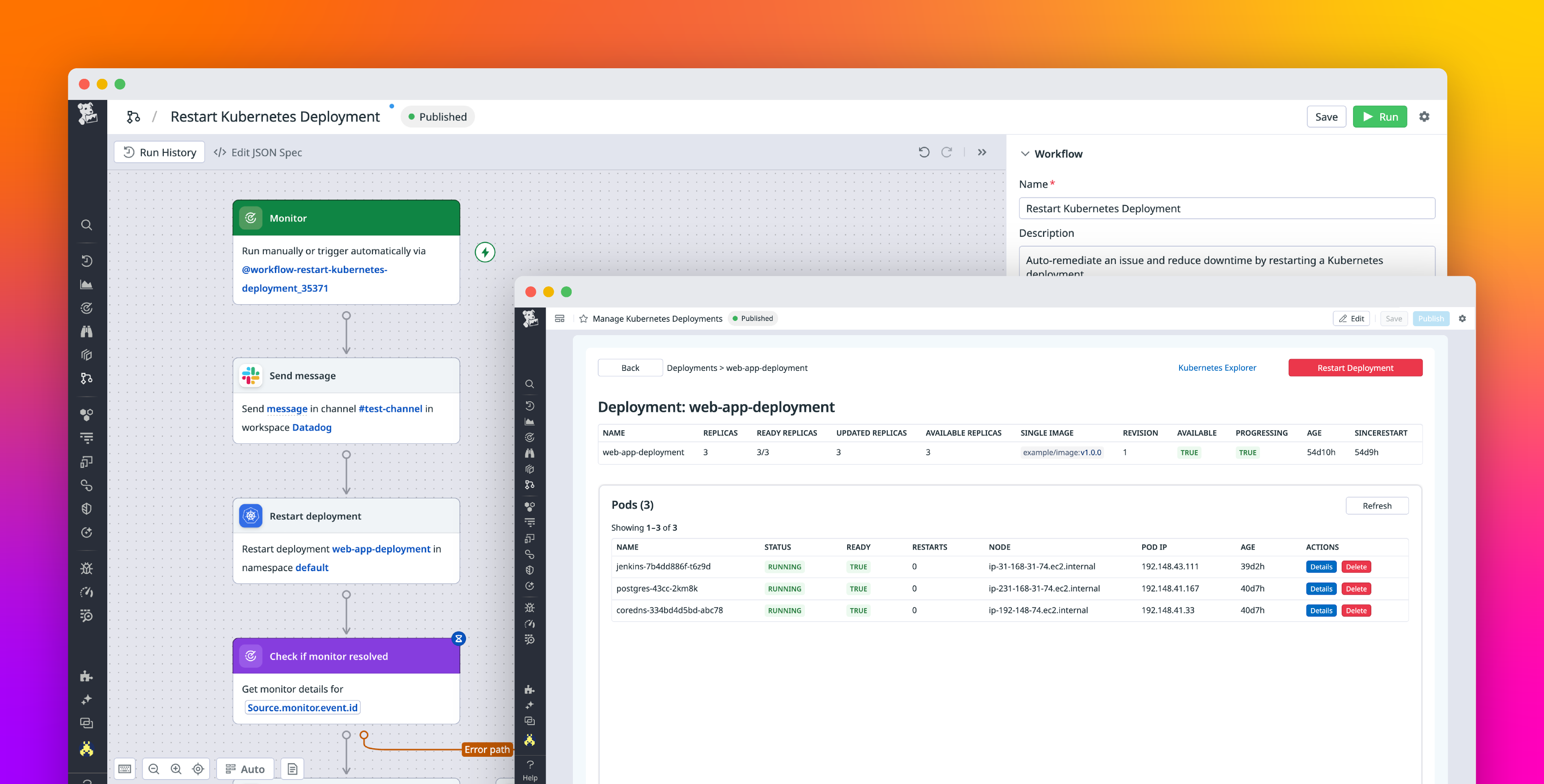The width and height of the screenshot is (1544, 784).
Task: Open the Run History tab
Action: coord(159,152)
